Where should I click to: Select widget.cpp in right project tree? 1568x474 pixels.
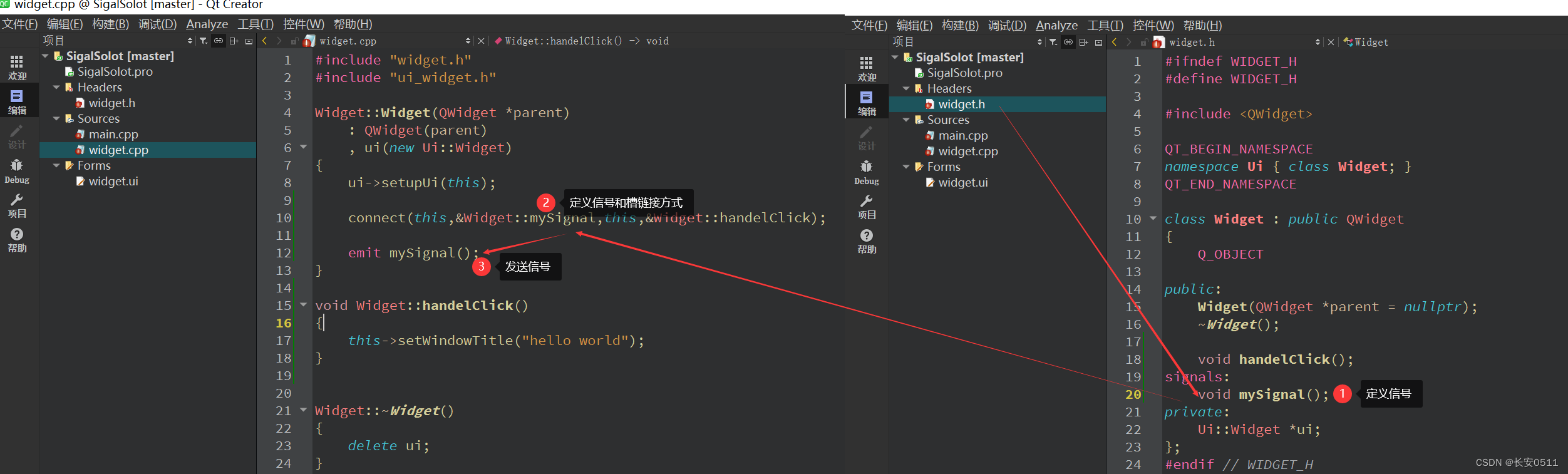click(968, 151)
